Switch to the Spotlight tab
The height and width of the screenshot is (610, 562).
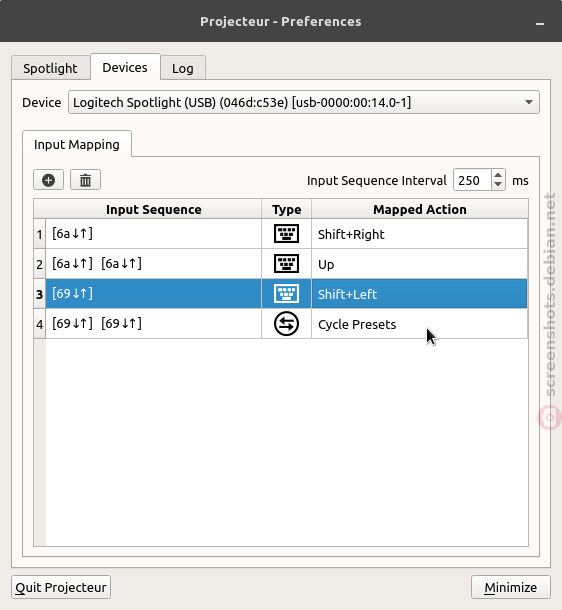(x=51, y=68)
